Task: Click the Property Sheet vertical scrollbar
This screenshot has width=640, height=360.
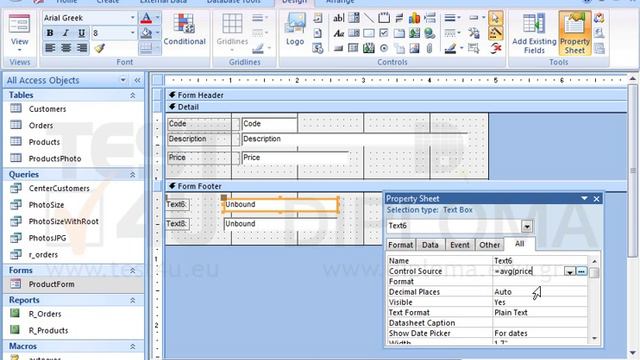Action: point(594,300)
